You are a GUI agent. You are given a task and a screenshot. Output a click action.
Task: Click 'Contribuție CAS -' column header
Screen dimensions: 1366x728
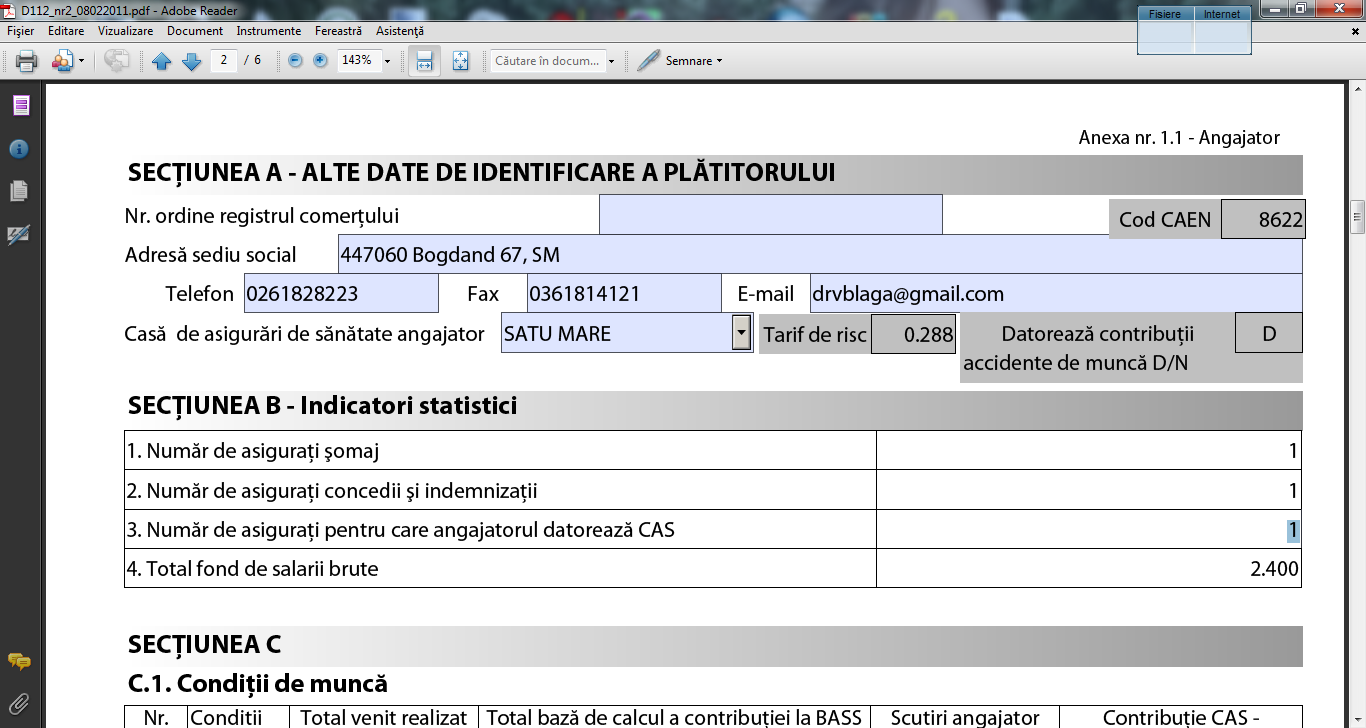[1181, 717]
